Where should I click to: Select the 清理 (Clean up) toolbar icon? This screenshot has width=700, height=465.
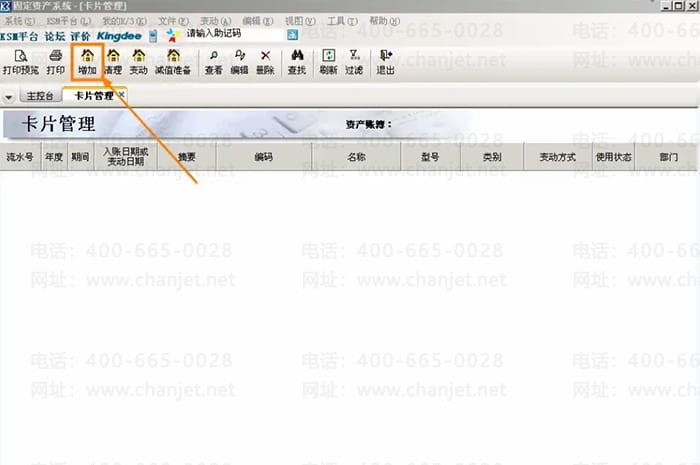click(113, 57)
